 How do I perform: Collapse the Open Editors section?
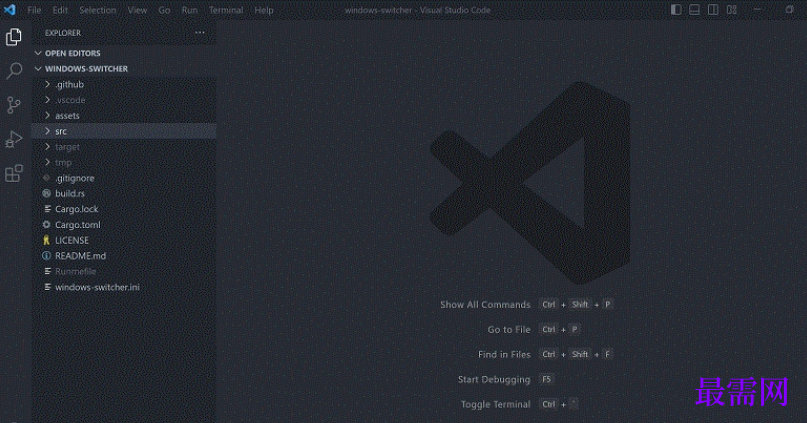(38, 53)
